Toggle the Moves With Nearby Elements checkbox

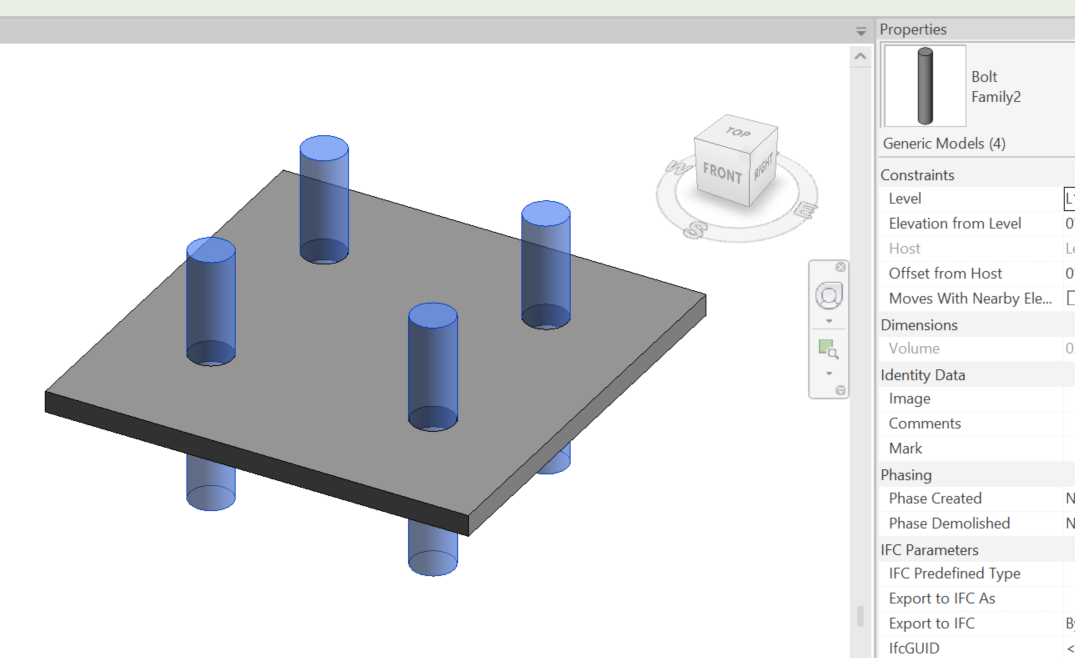tap(1068, 297)
